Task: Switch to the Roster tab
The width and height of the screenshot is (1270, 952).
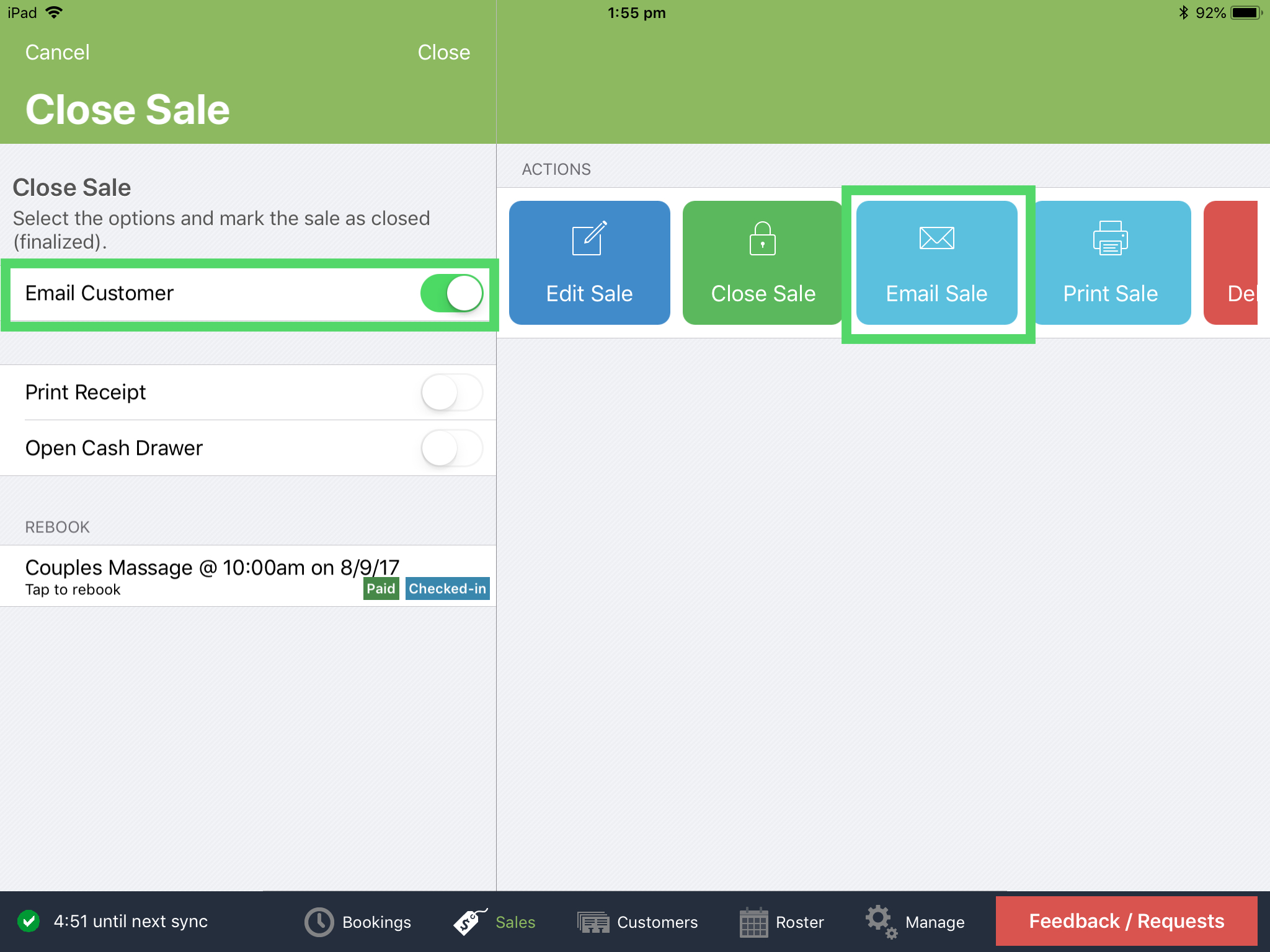Action: [x=781, y=922]
